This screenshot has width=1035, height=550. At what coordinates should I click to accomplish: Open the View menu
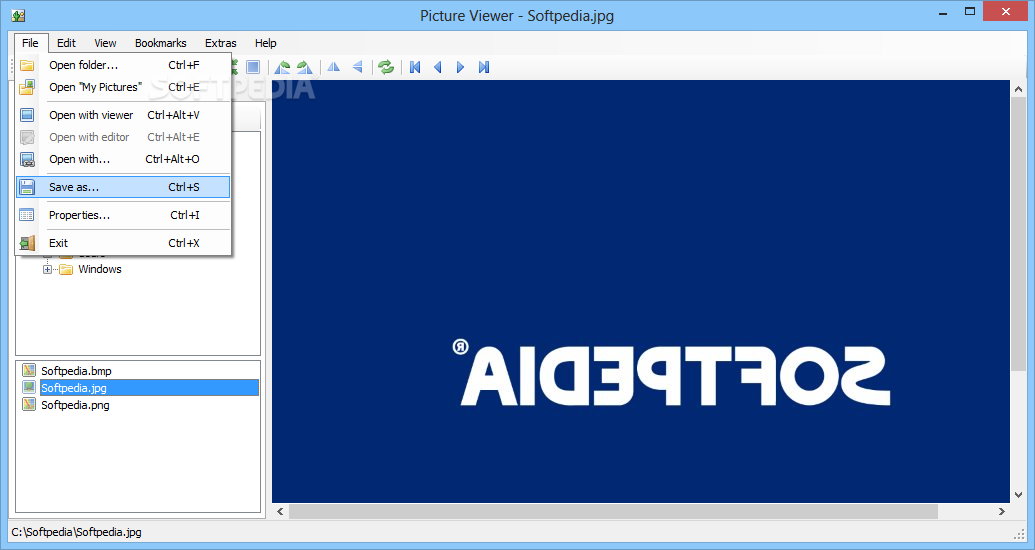105,43
